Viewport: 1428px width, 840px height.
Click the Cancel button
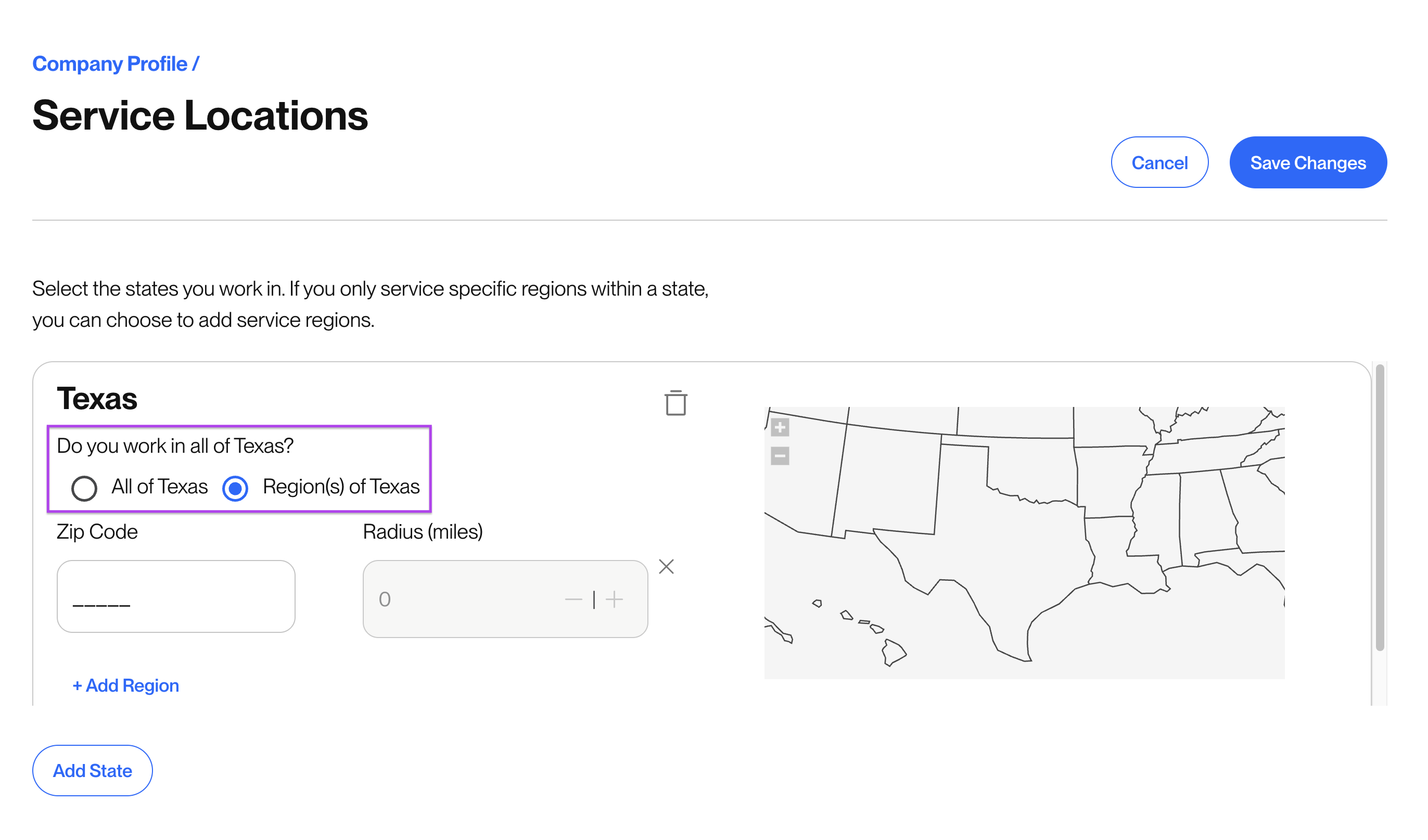1159,162
